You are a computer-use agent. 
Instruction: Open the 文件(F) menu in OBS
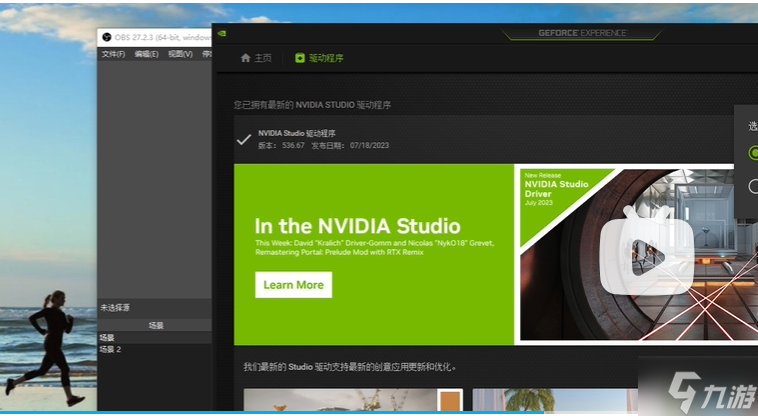tap(113, 54)
